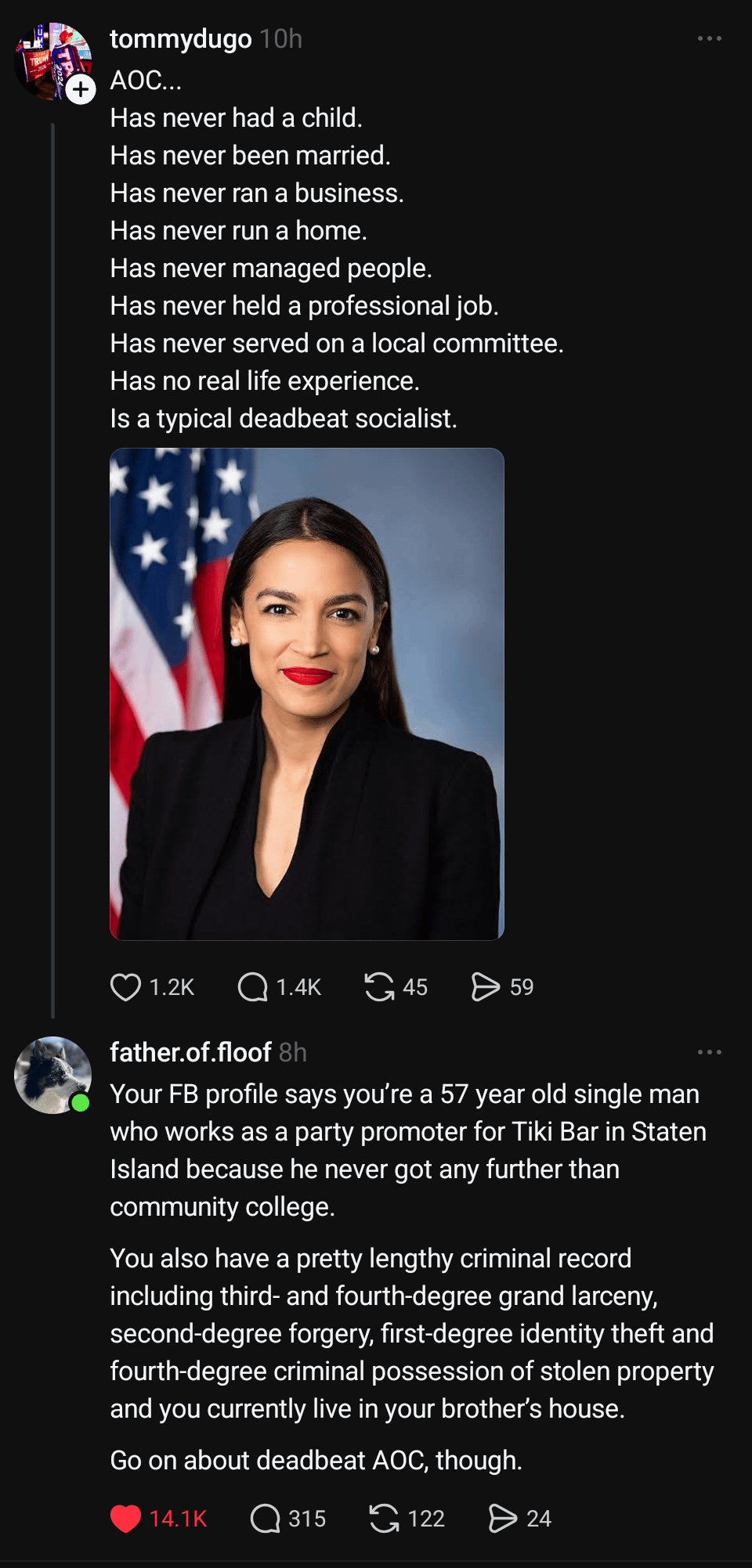Open the father.of.floof username link
The height and width of the screenshot is (1568, 752).
pos(190,1052)
